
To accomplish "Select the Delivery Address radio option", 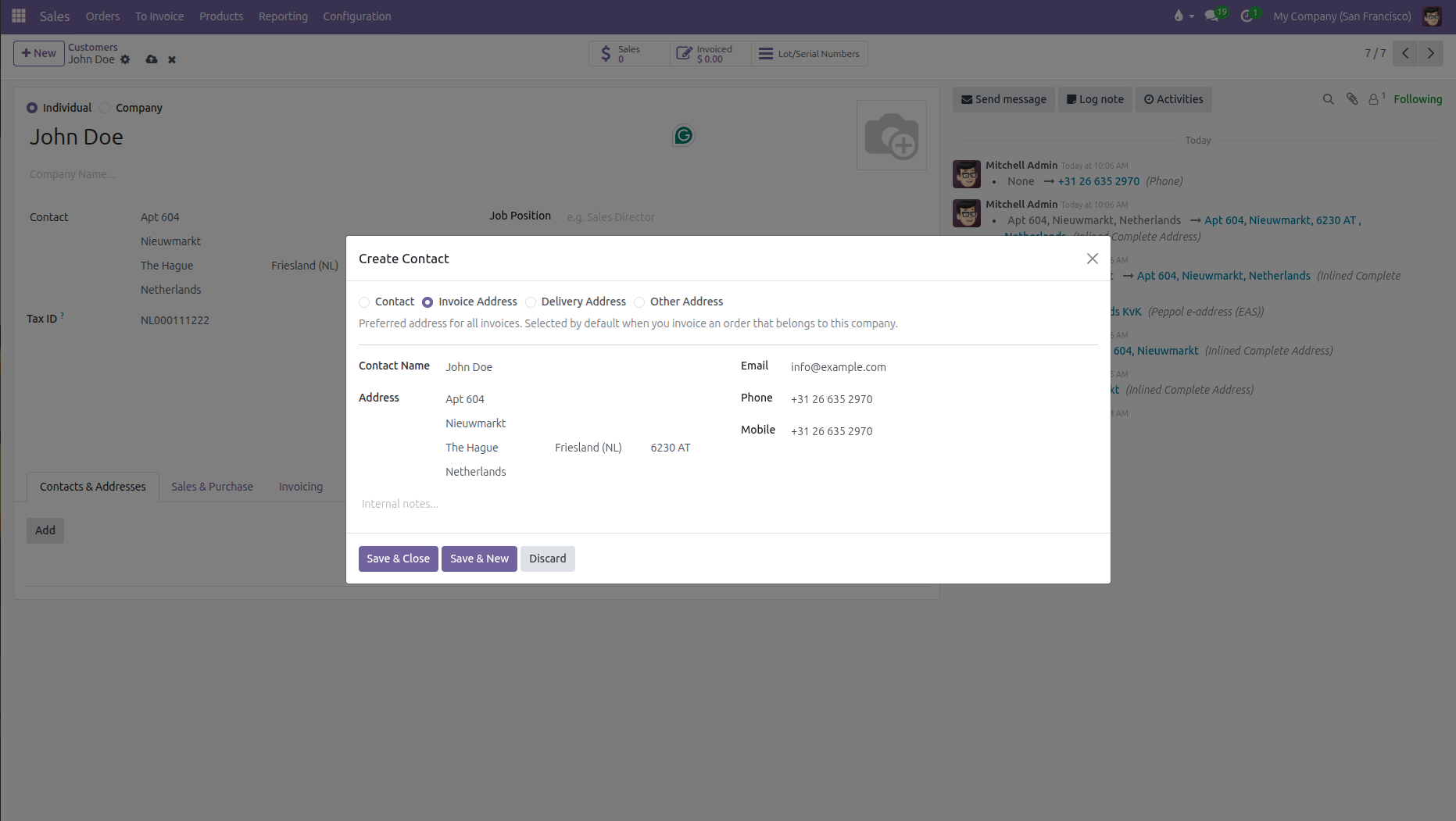I will coord(531,302).
